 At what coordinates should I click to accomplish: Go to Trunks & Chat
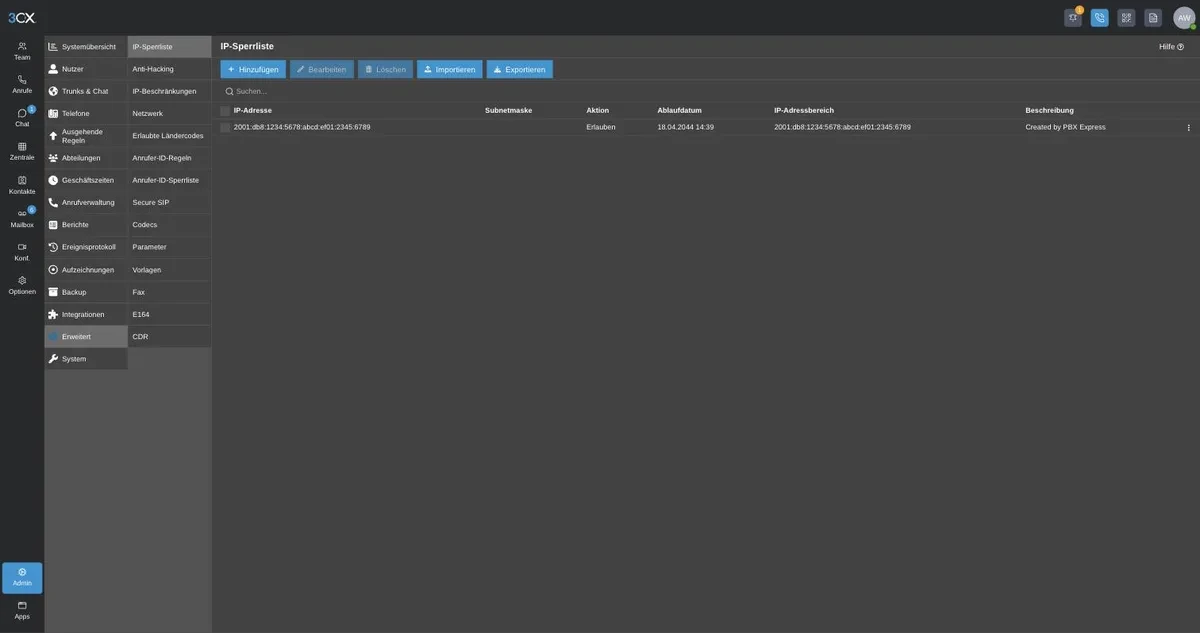[86, 91]
